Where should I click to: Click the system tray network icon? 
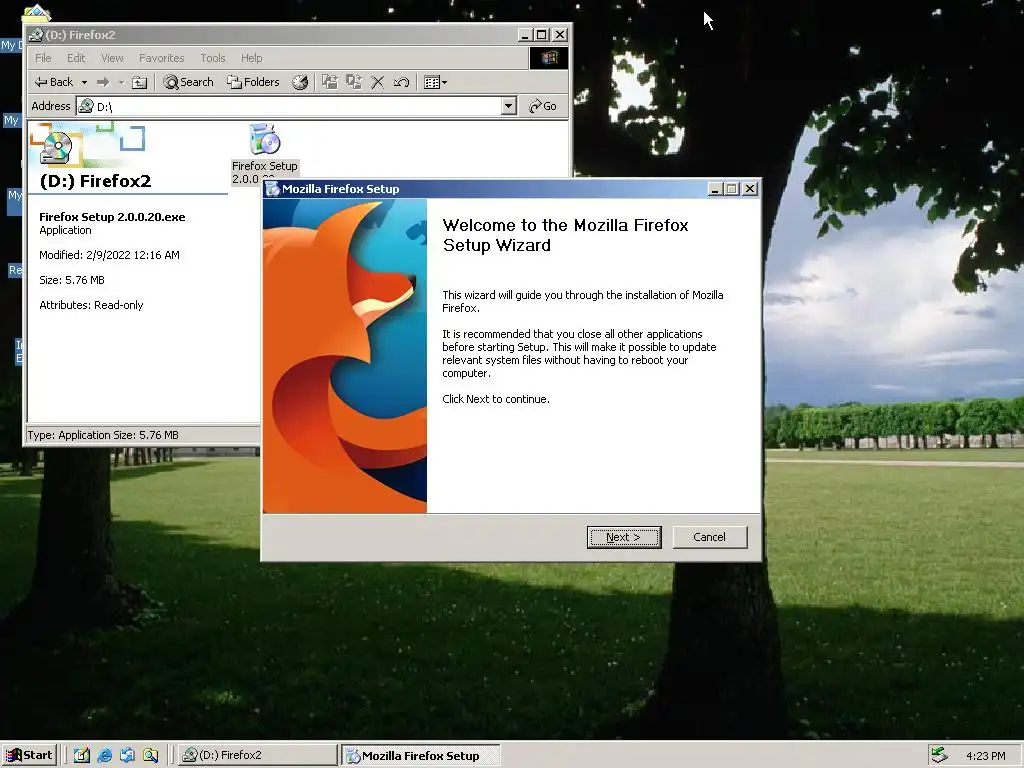pyautogui.click(x=940, y=755)
